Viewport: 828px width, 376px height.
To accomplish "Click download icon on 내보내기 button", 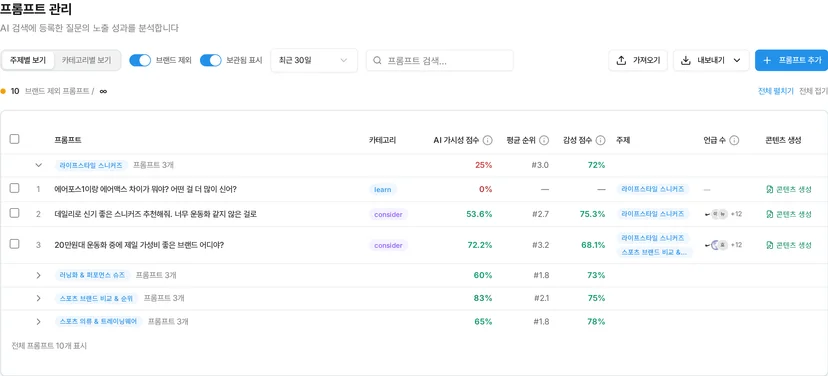I will (685, 60).
